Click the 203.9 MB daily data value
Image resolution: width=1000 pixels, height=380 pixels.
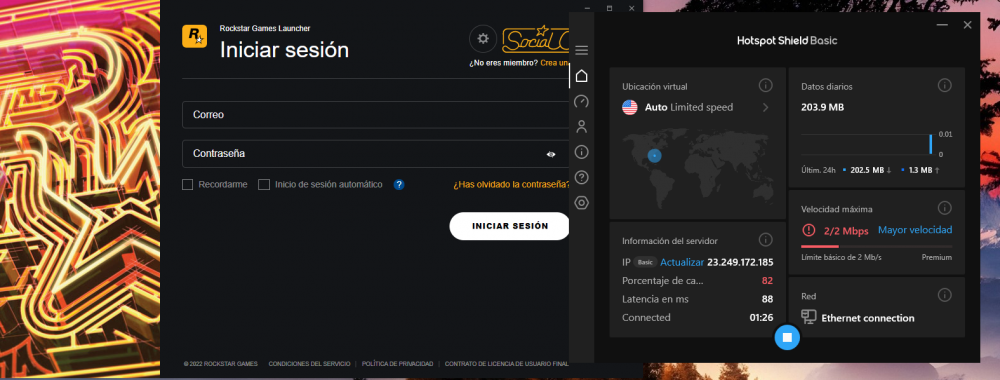pyautogui.click(x=823, y=108)
